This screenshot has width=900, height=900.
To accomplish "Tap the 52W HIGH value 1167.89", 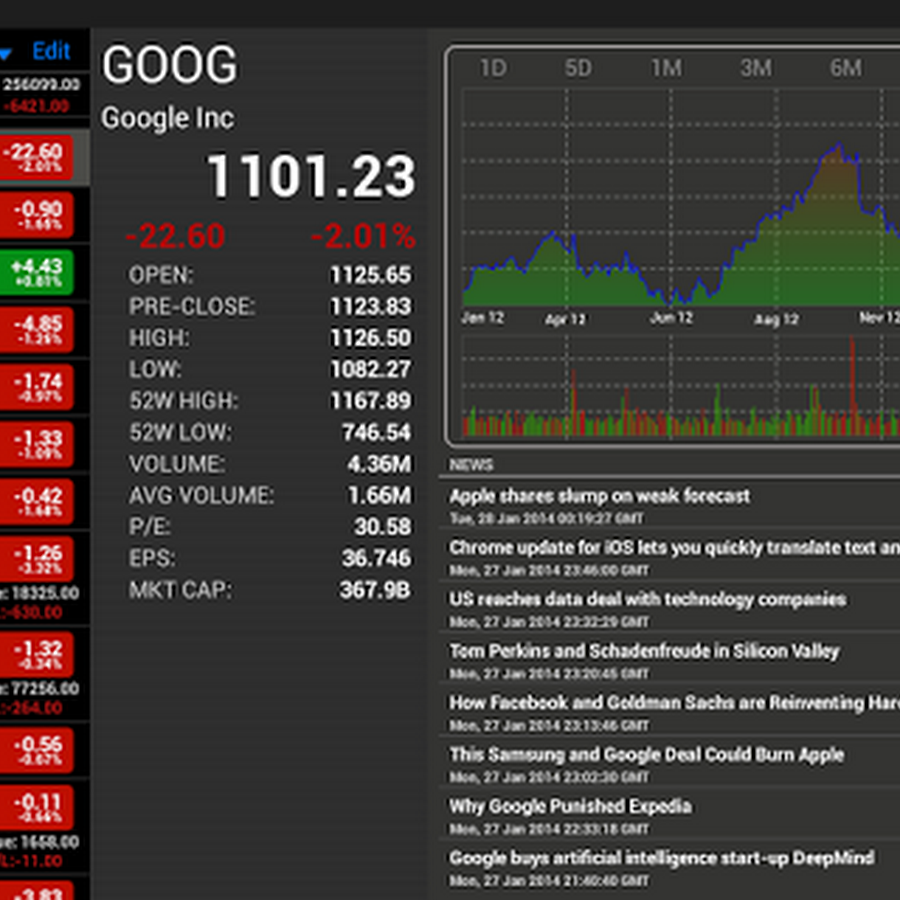I will [371, 401].
